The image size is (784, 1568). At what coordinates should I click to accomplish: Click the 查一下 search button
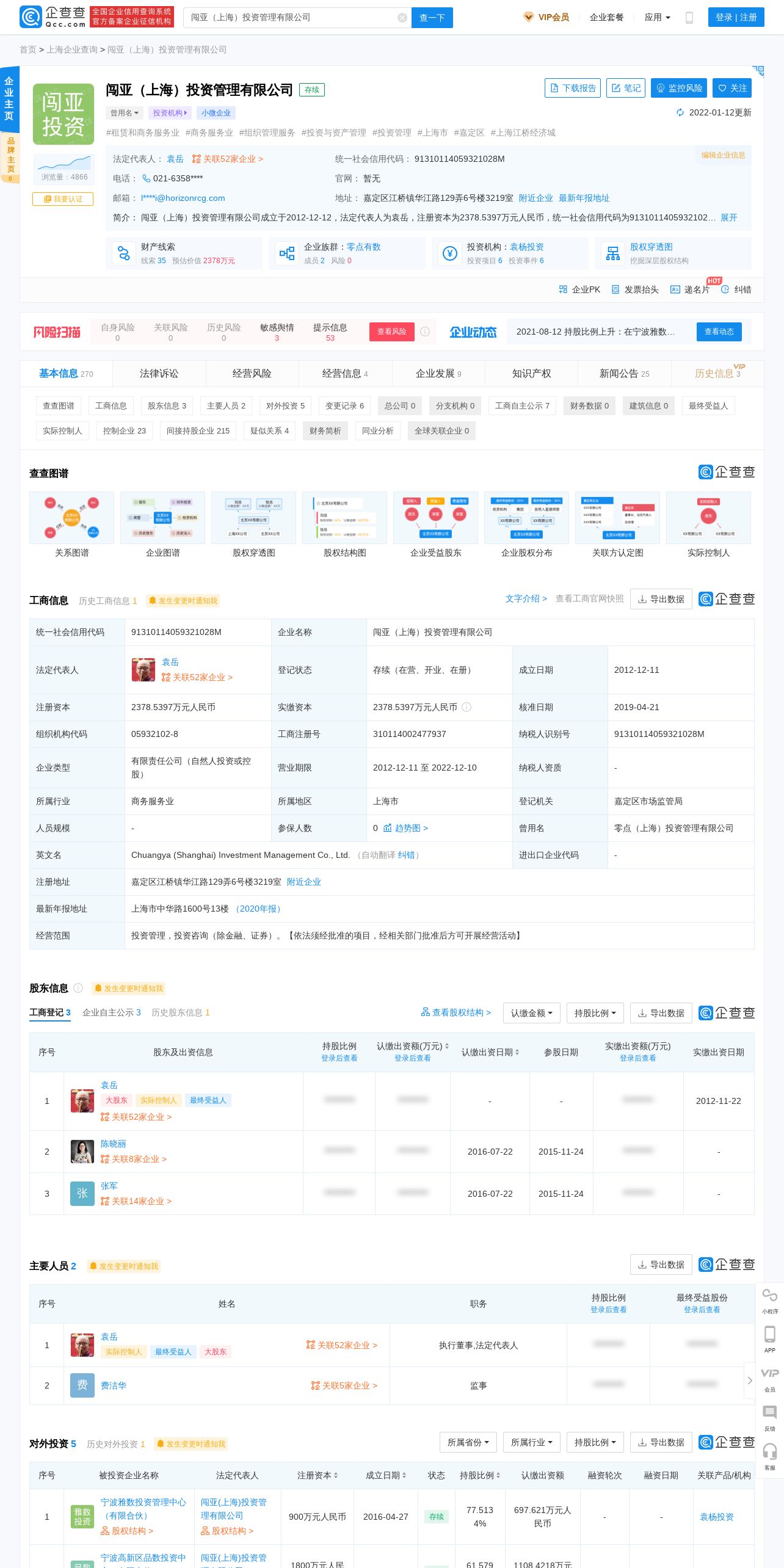(432, 18)
